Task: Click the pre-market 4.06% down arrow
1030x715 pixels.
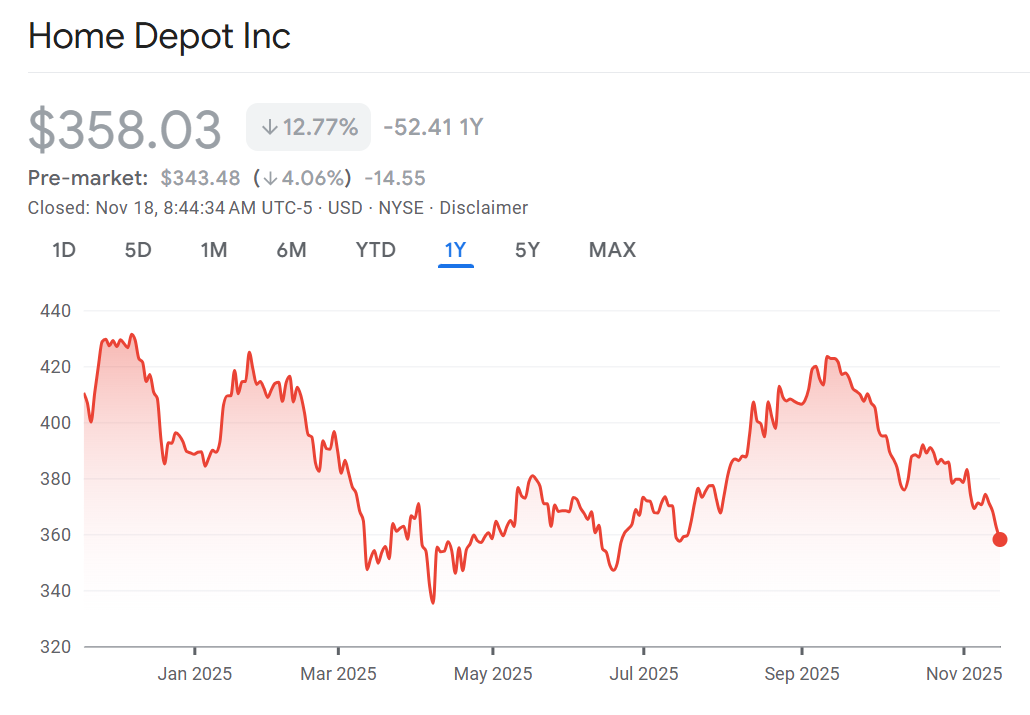Action: pos(270,179)
